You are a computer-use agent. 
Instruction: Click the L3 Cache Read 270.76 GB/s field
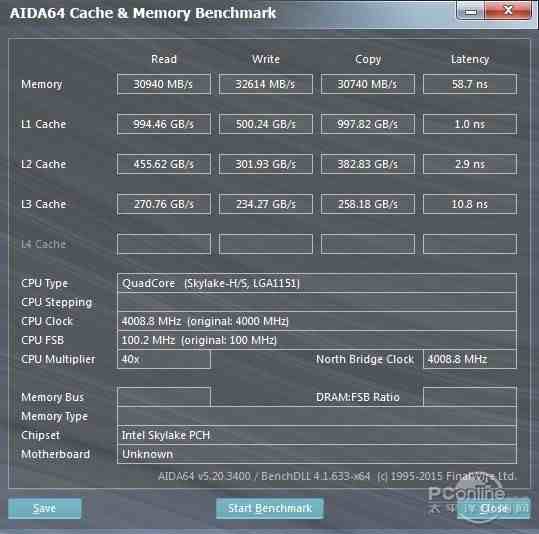click(164, 204)
